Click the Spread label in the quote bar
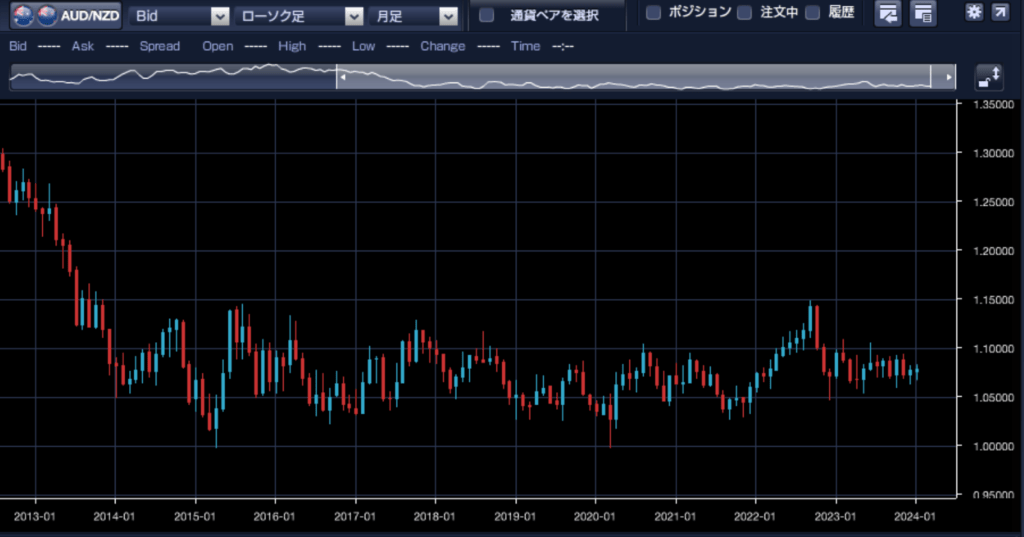 (x=159, y=46)
